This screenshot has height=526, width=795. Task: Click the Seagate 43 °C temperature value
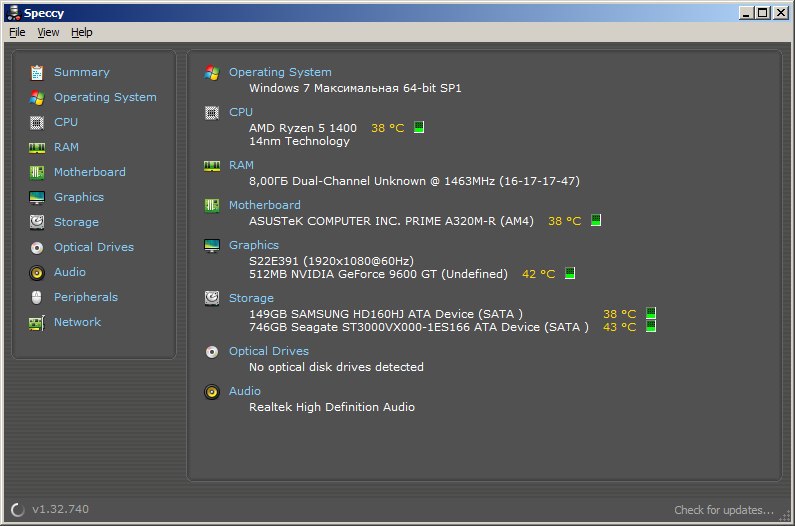pos(619,327)
